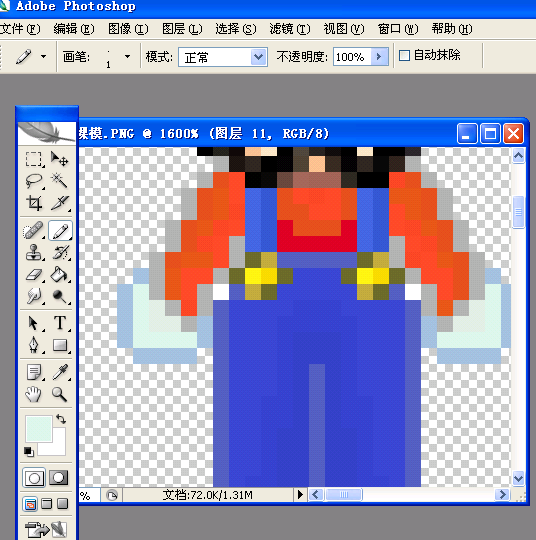Screen dimensions: 536x540
Task: Click the vertical scrollbar down arrow
Action: pos(518,478)
